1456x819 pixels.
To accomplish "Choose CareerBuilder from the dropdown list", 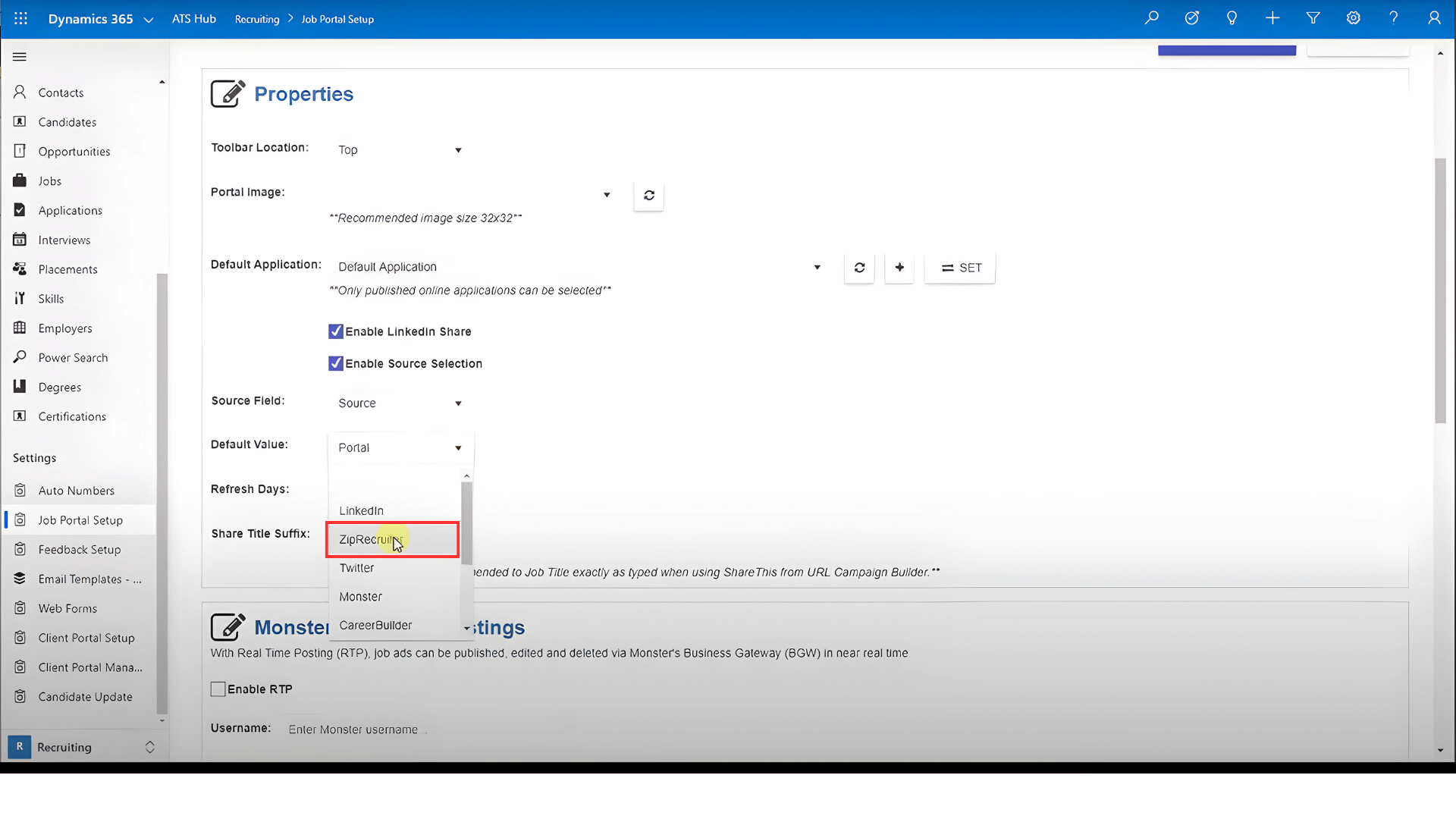I will [x=394, y=626].
